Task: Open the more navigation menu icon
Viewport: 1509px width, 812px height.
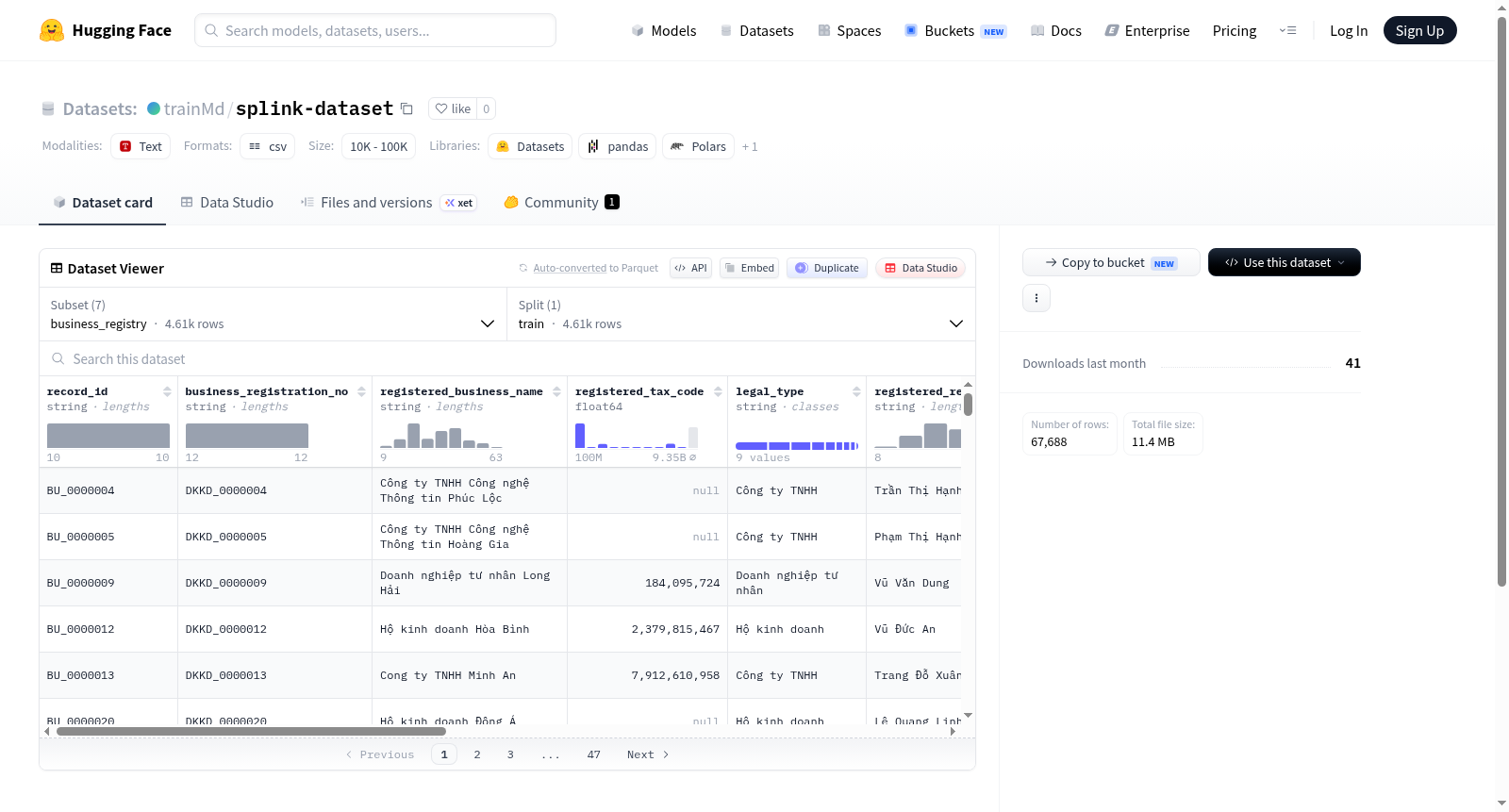Action: 1287,30
